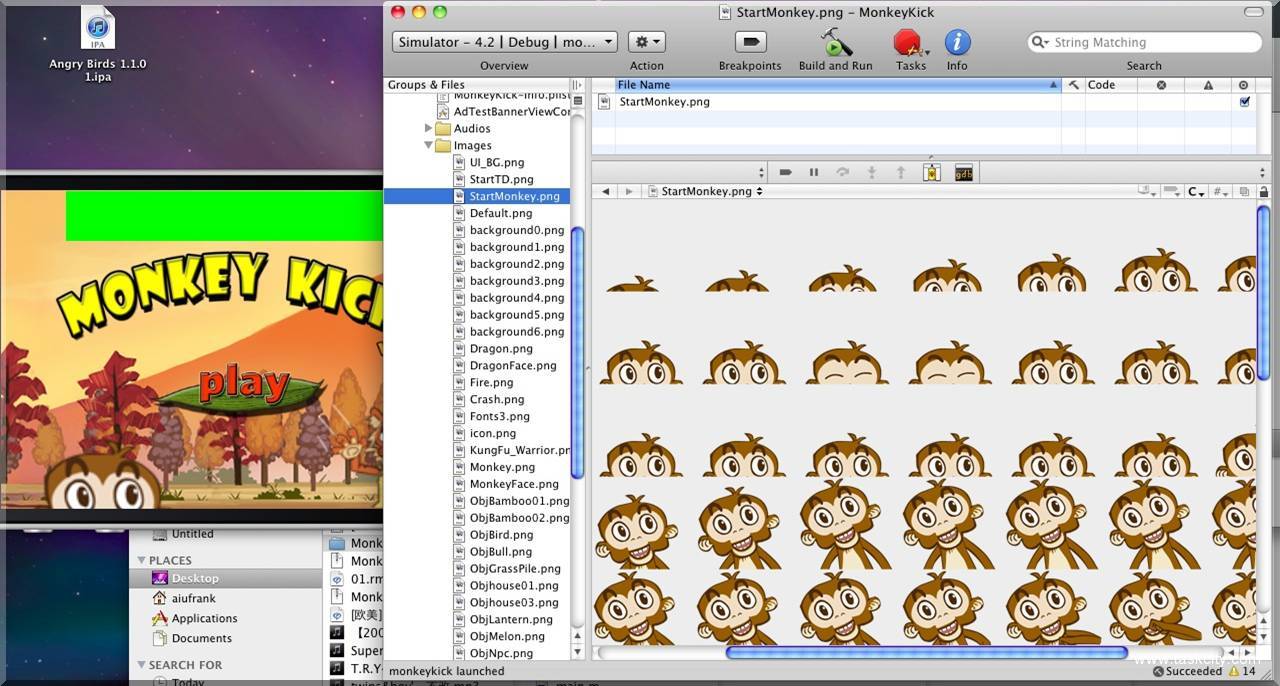
Task: Select ObjMelon.png
Action: pyautogui.click(x=507, y=636)
